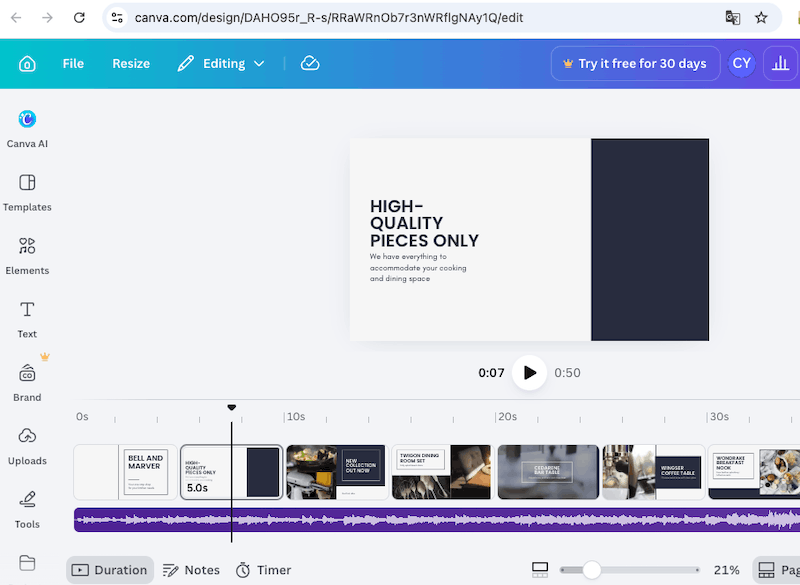
Task: Open the Uploads panel
Action: click(27, 446)
